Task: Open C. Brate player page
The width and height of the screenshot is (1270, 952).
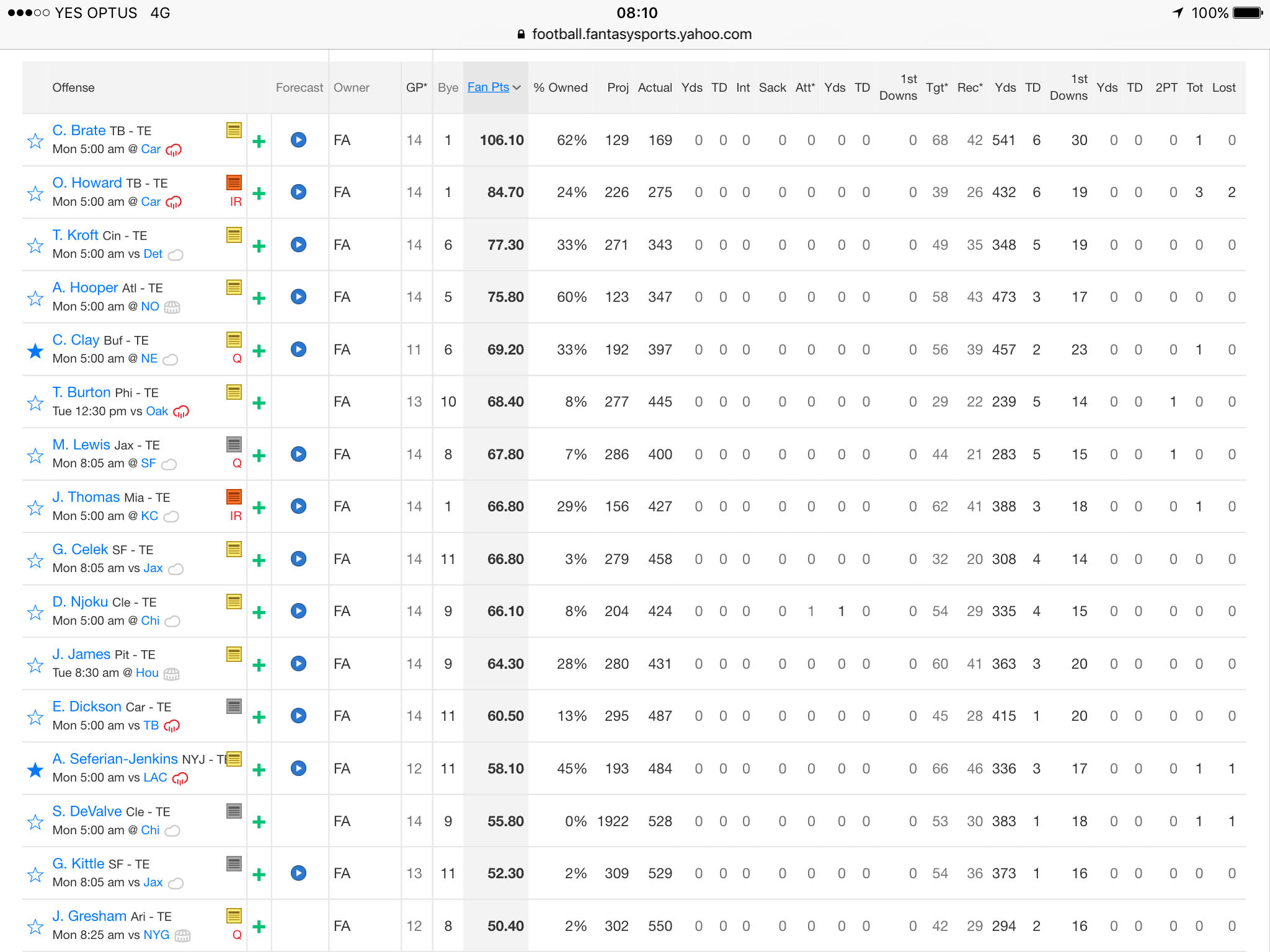Action: click(79, 130)
